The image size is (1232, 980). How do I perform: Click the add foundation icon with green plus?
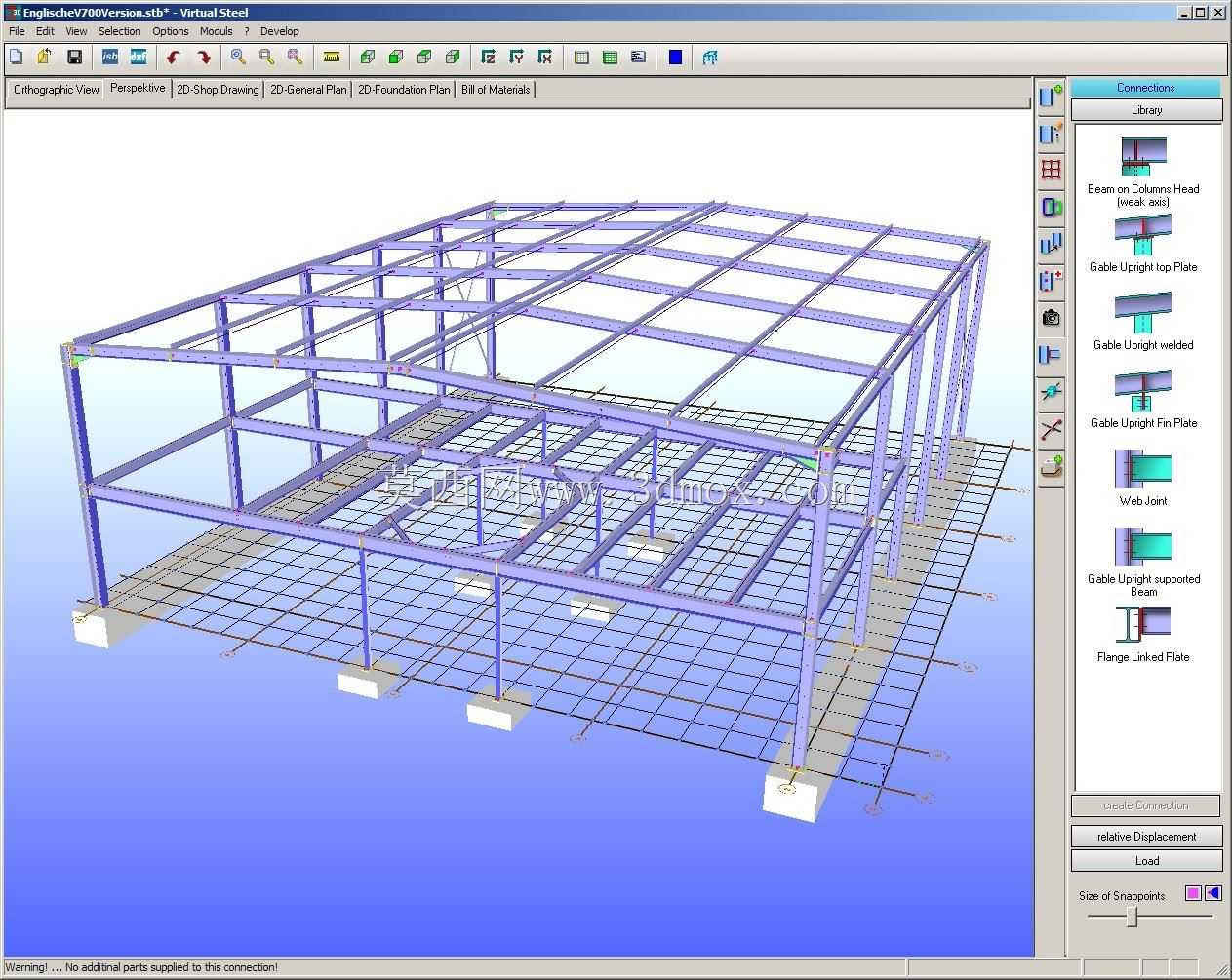[x=1051, y=466]
